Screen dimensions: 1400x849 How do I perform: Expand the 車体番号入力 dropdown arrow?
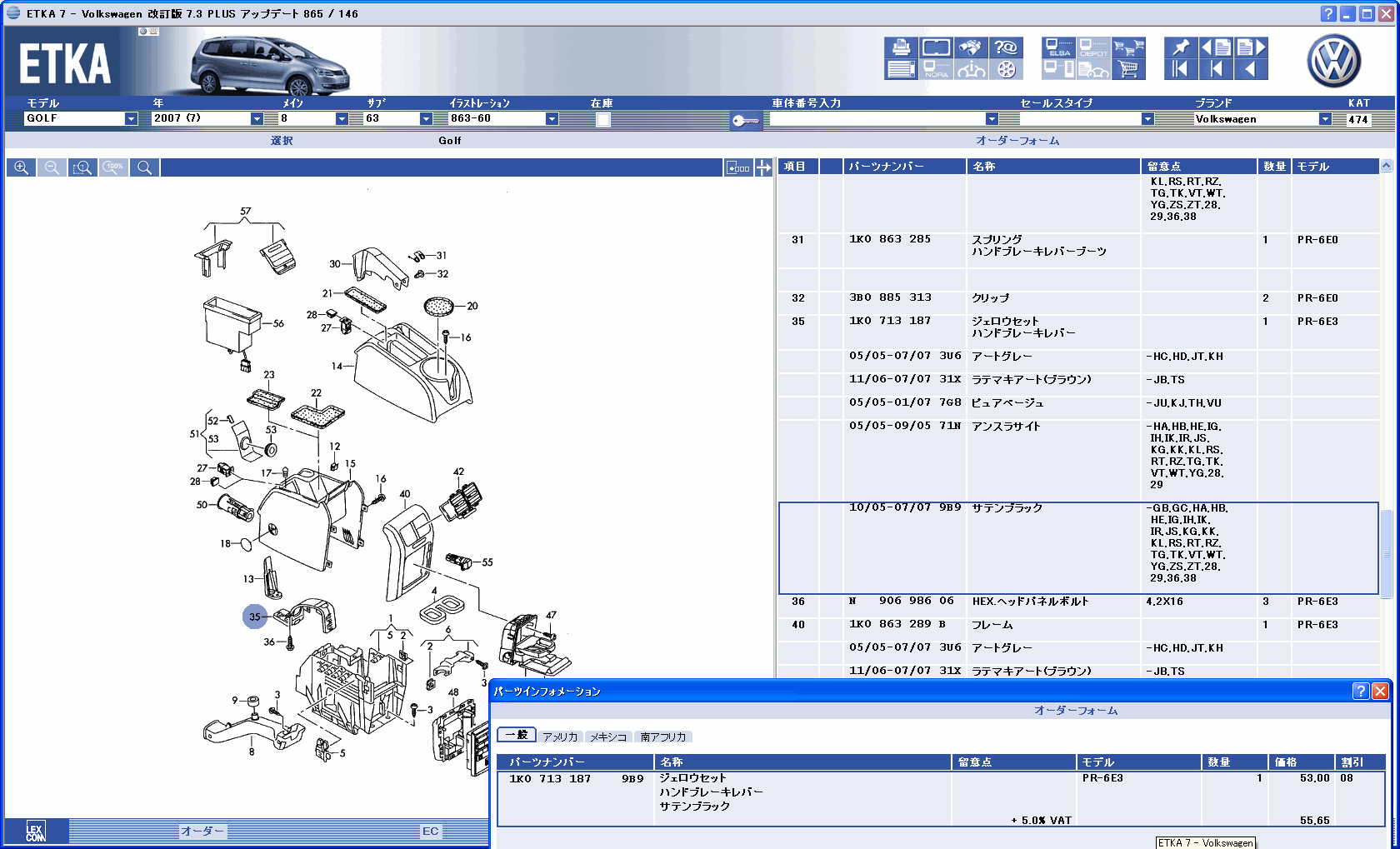[992, 119]
